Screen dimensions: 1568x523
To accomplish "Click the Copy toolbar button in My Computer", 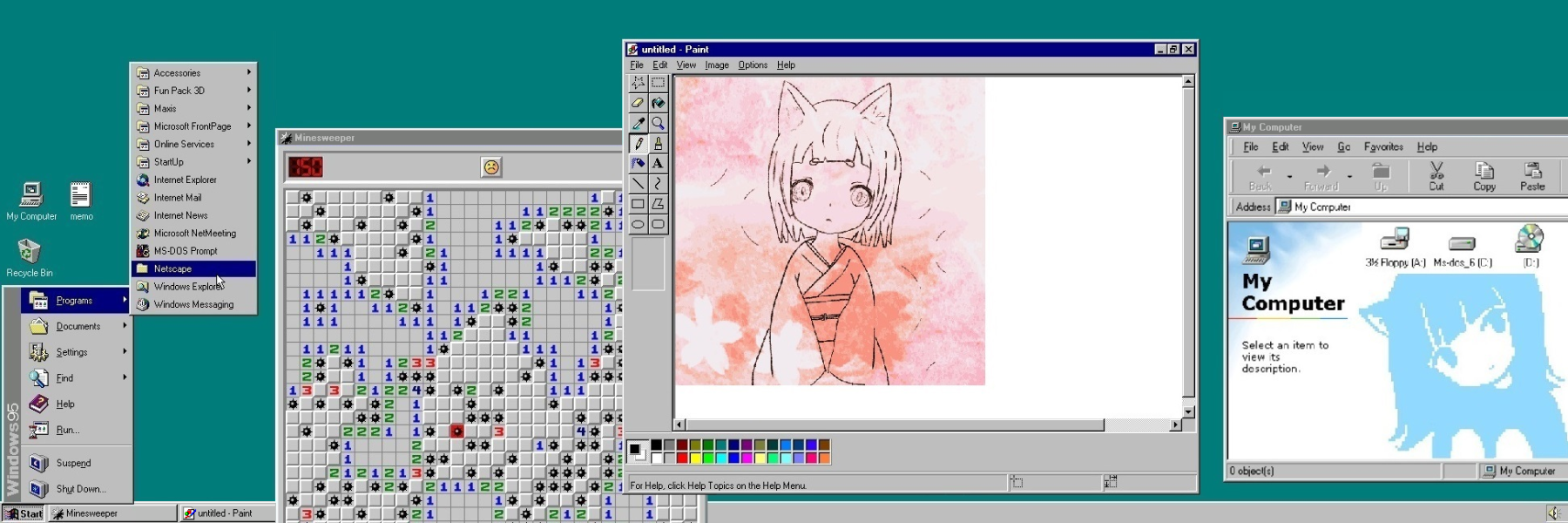I will [x=1484, y=177].
